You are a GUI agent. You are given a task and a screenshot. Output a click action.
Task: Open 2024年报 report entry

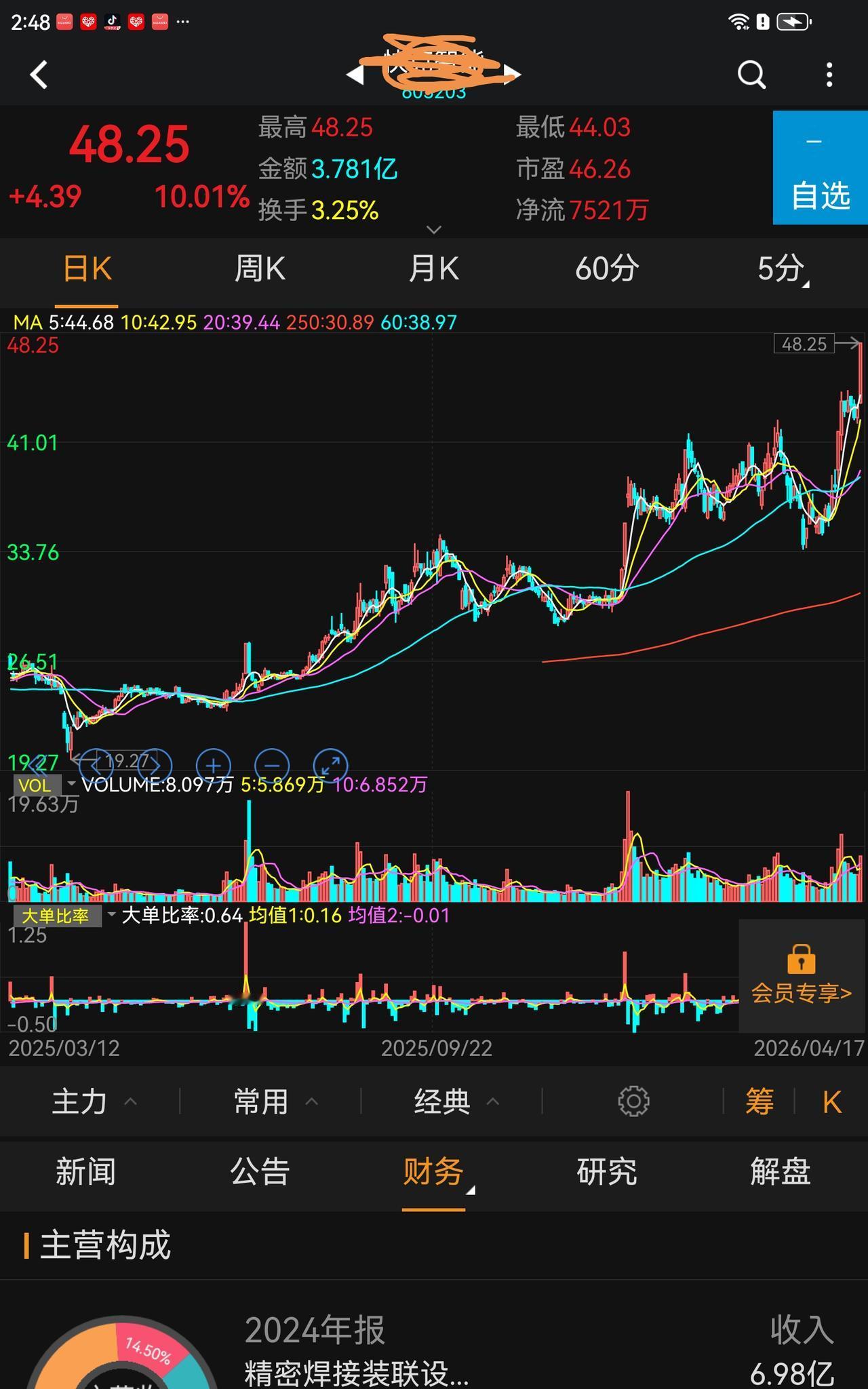click(315, 1330)
